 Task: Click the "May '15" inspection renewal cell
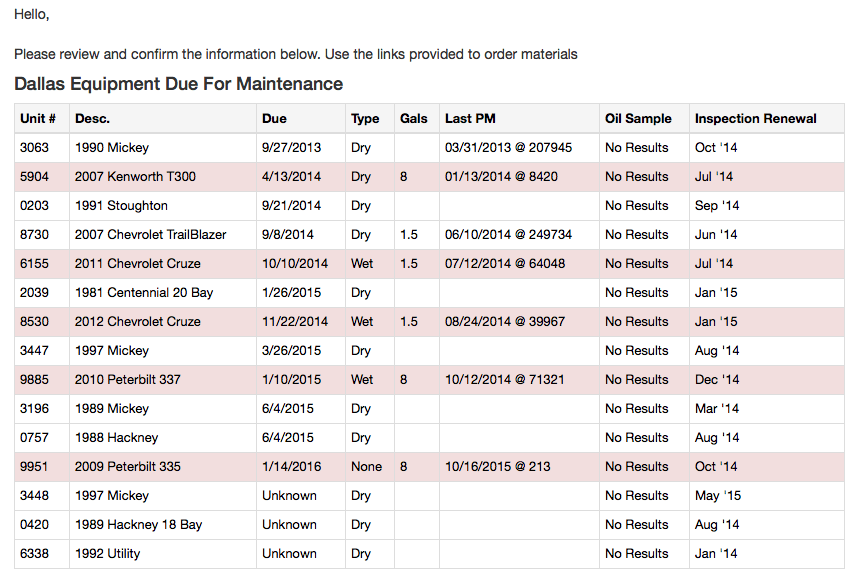point(717,496)
